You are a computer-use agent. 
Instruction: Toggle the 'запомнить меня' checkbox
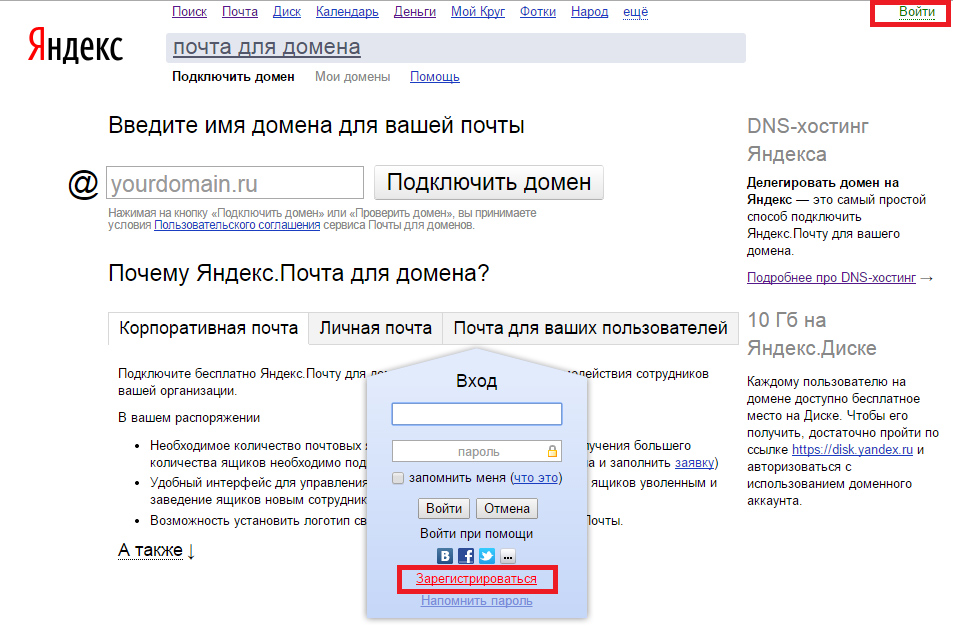(x=397, y=478)
